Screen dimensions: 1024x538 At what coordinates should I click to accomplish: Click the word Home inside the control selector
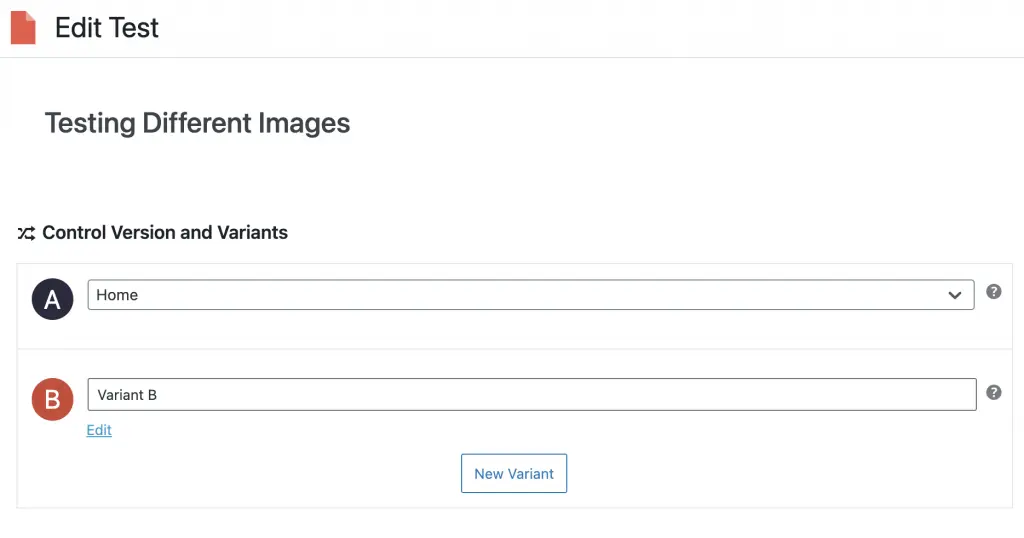(x=117, y=295)
